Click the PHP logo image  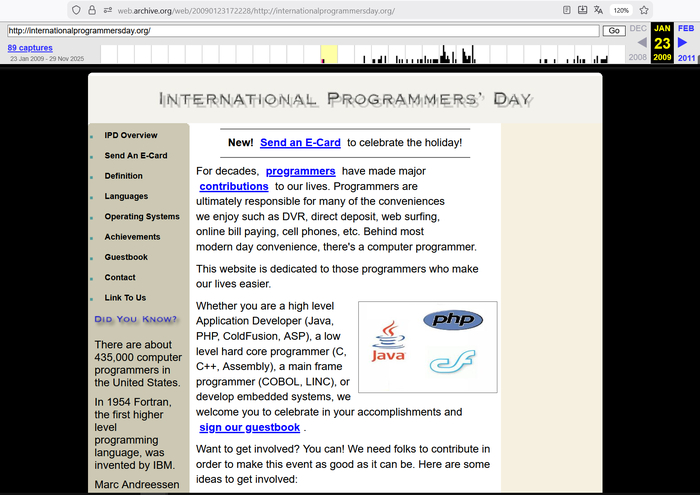(452, 320)
